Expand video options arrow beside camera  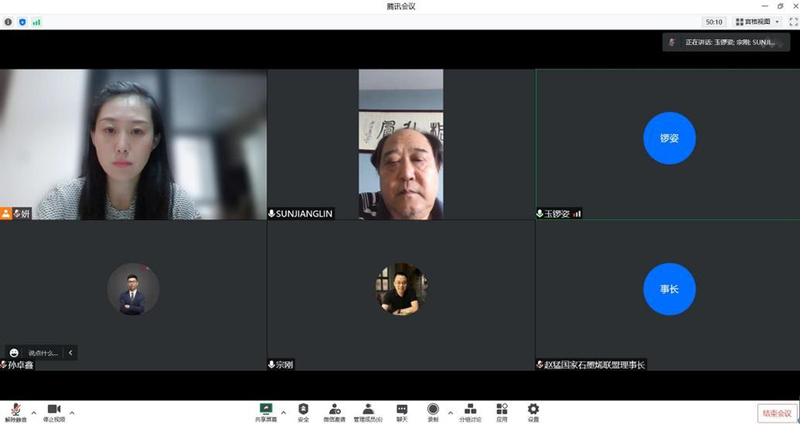click(72, 412)
